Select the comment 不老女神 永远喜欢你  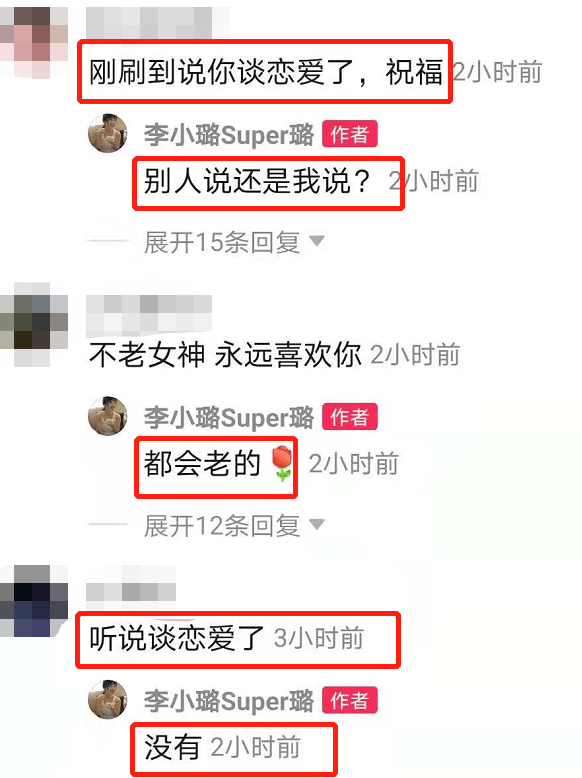(225, 355)
